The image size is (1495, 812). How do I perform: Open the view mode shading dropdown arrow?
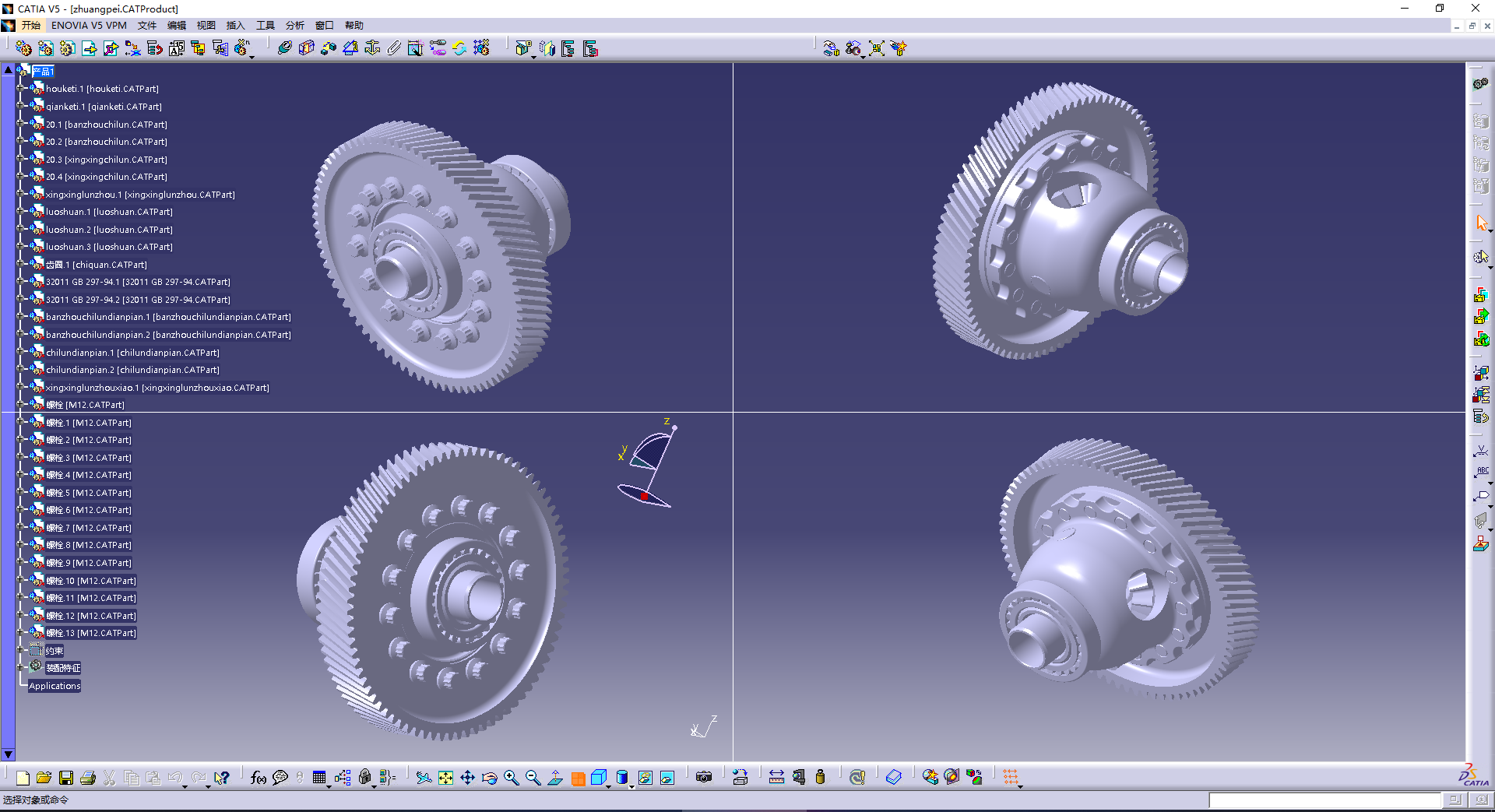pos(631,786)
